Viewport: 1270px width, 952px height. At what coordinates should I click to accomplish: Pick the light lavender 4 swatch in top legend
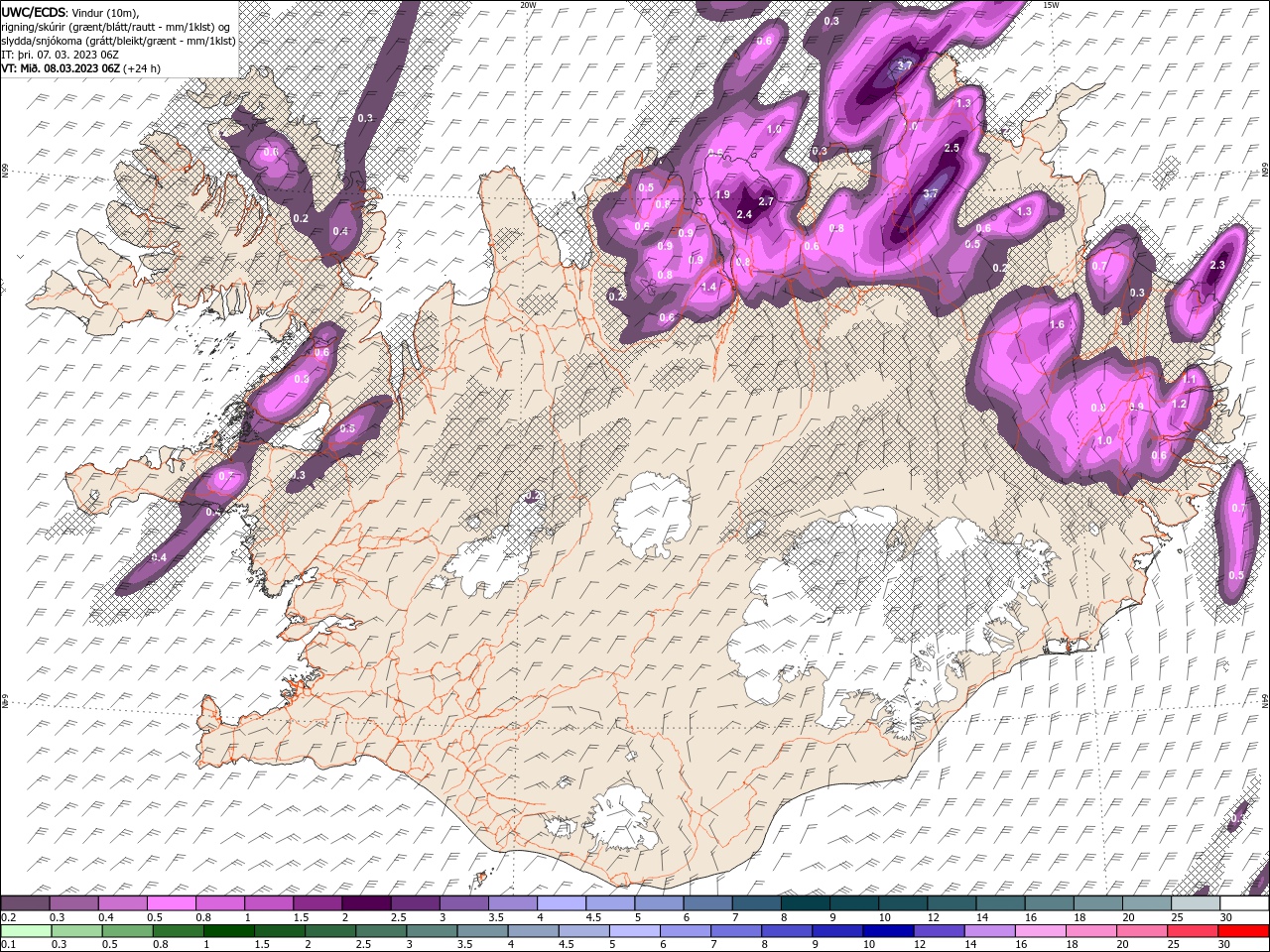pos(561,903)
